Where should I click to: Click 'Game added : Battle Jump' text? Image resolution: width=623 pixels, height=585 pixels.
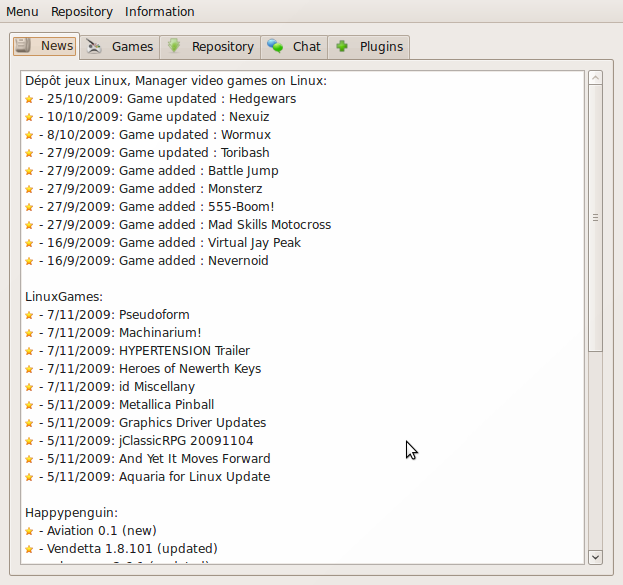click(199, 171)
